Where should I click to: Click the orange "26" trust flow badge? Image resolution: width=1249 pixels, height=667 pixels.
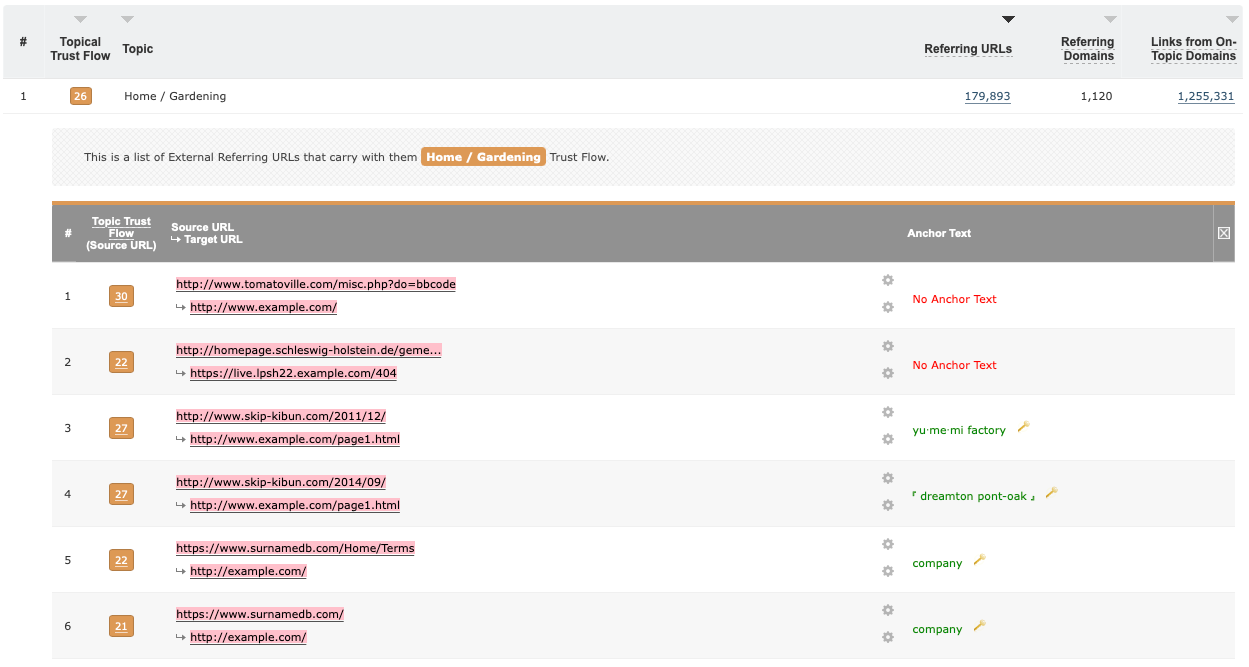[x=80, y=96]
